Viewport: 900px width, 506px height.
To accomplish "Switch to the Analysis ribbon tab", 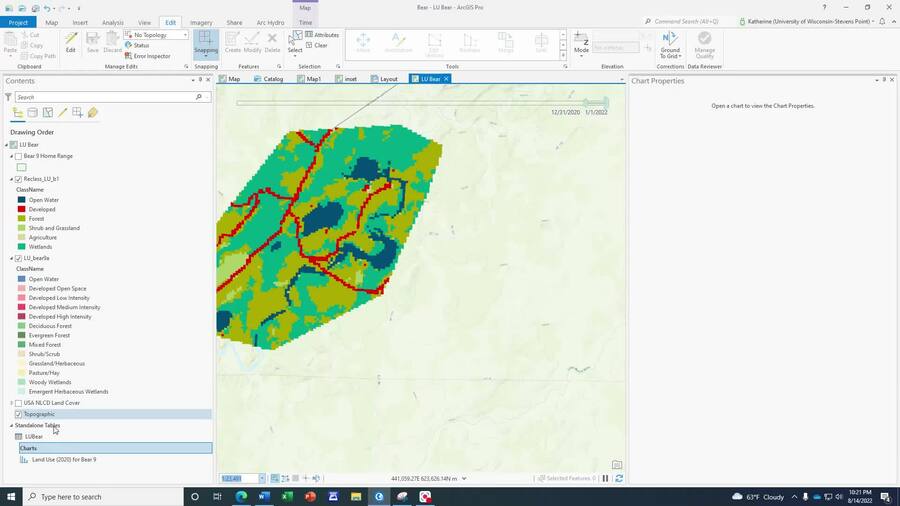I will [112, 22].
